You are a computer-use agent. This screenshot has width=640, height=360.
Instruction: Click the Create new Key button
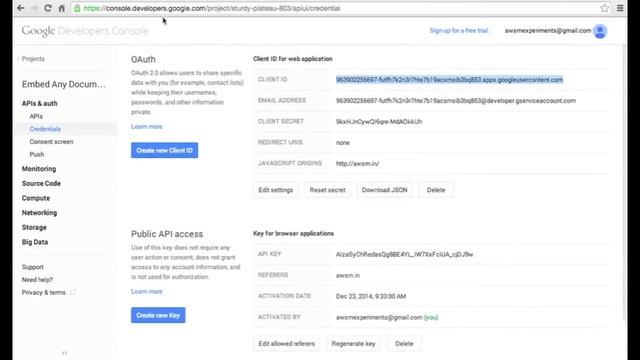tap(158, 315)
